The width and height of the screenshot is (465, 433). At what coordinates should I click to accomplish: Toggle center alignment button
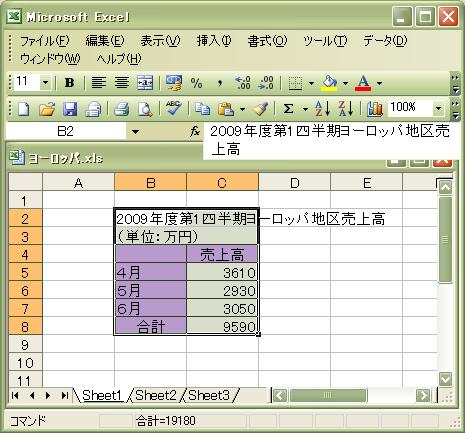pyautogui.click(x=122, y=82)
